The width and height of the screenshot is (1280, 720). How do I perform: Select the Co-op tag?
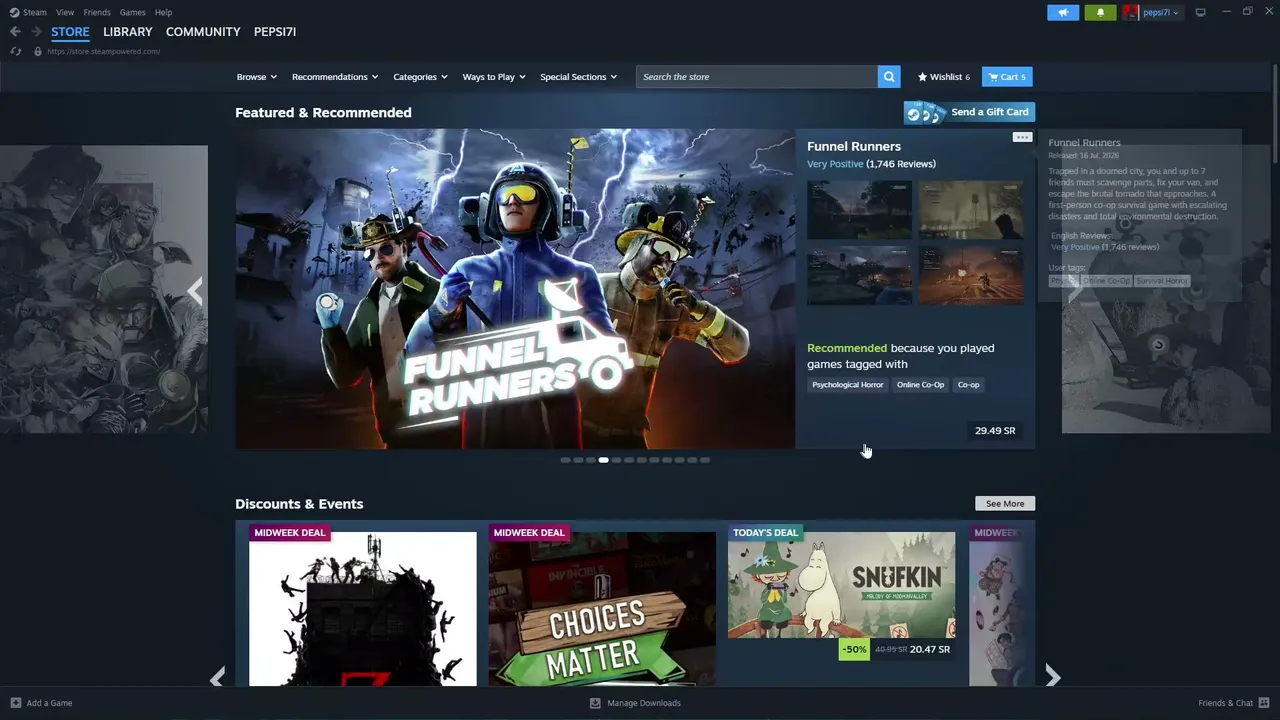tap(968, 385)
